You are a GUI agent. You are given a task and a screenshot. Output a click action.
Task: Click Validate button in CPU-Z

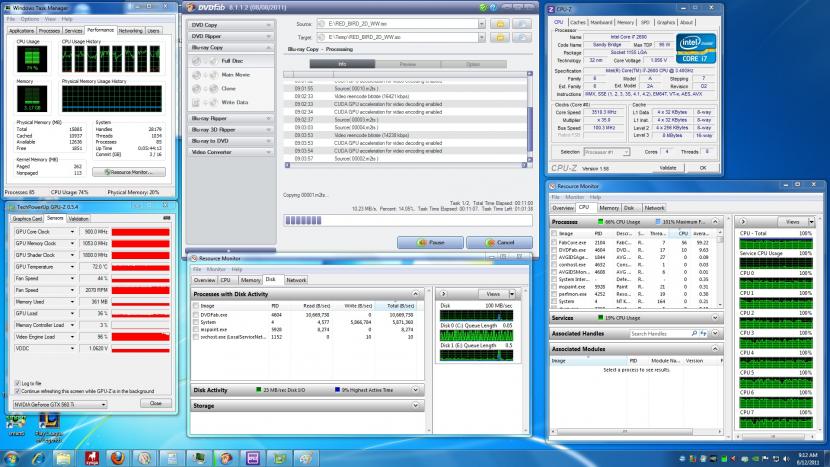[667, 168]
